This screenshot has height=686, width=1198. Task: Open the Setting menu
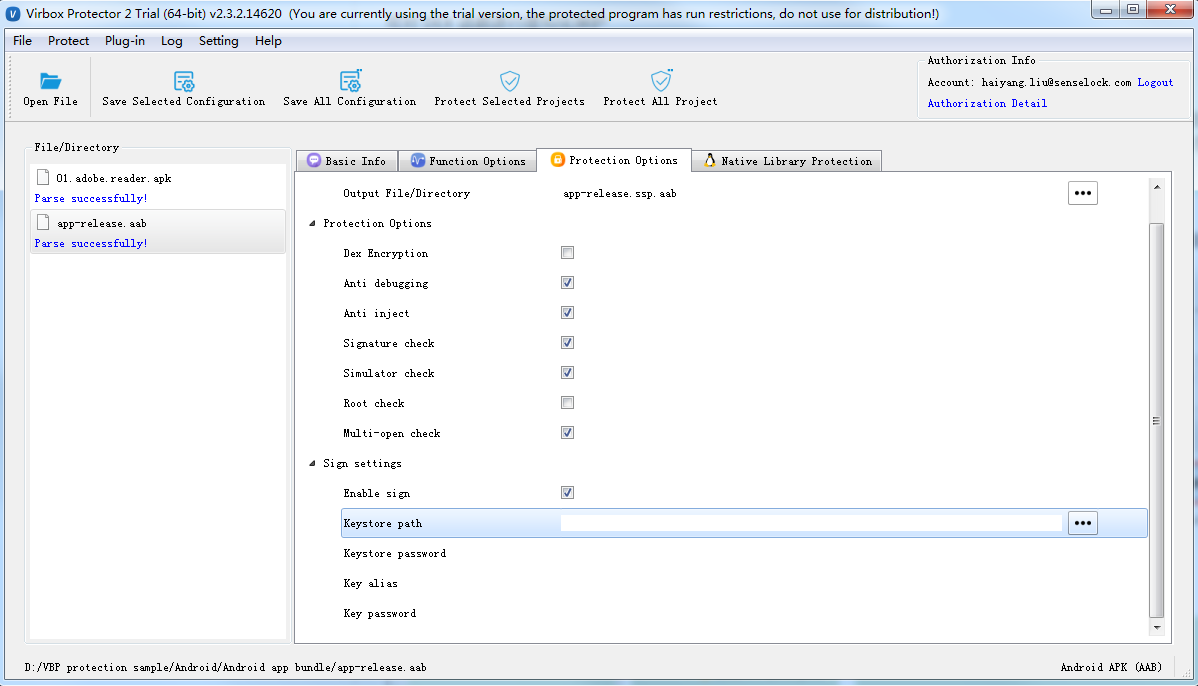[219, 40]
